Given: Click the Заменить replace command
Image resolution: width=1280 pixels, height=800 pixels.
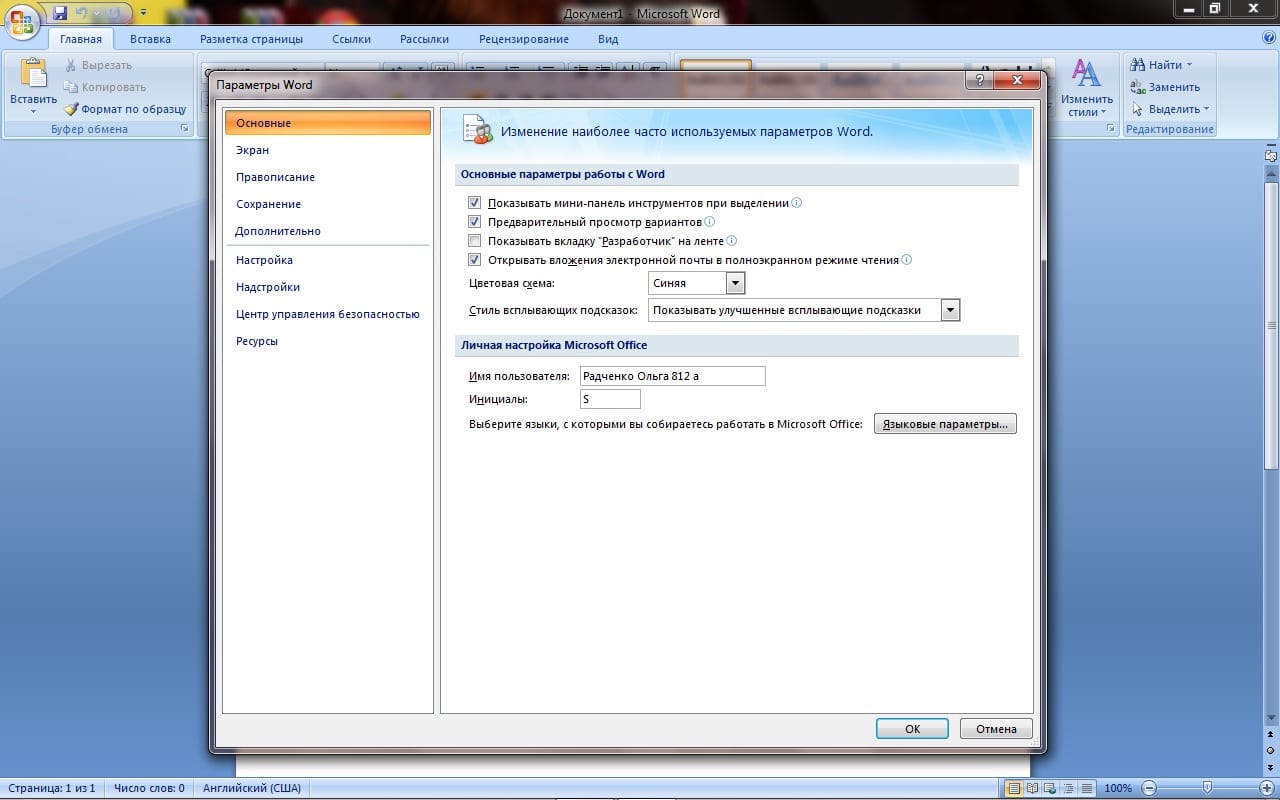Looking at the screenshot, I should (x=1165, y=87).
